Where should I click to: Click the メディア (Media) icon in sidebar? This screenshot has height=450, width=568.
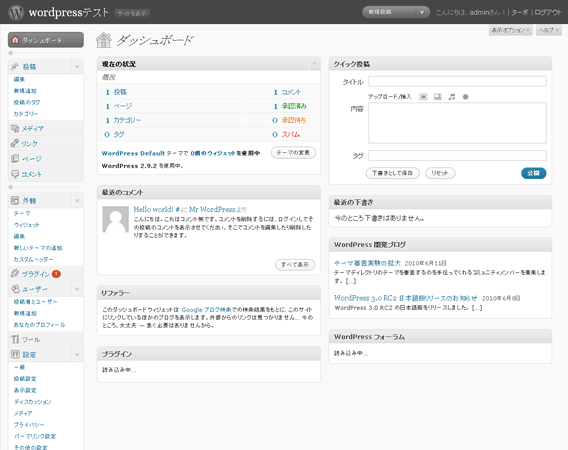coord(15,128)
